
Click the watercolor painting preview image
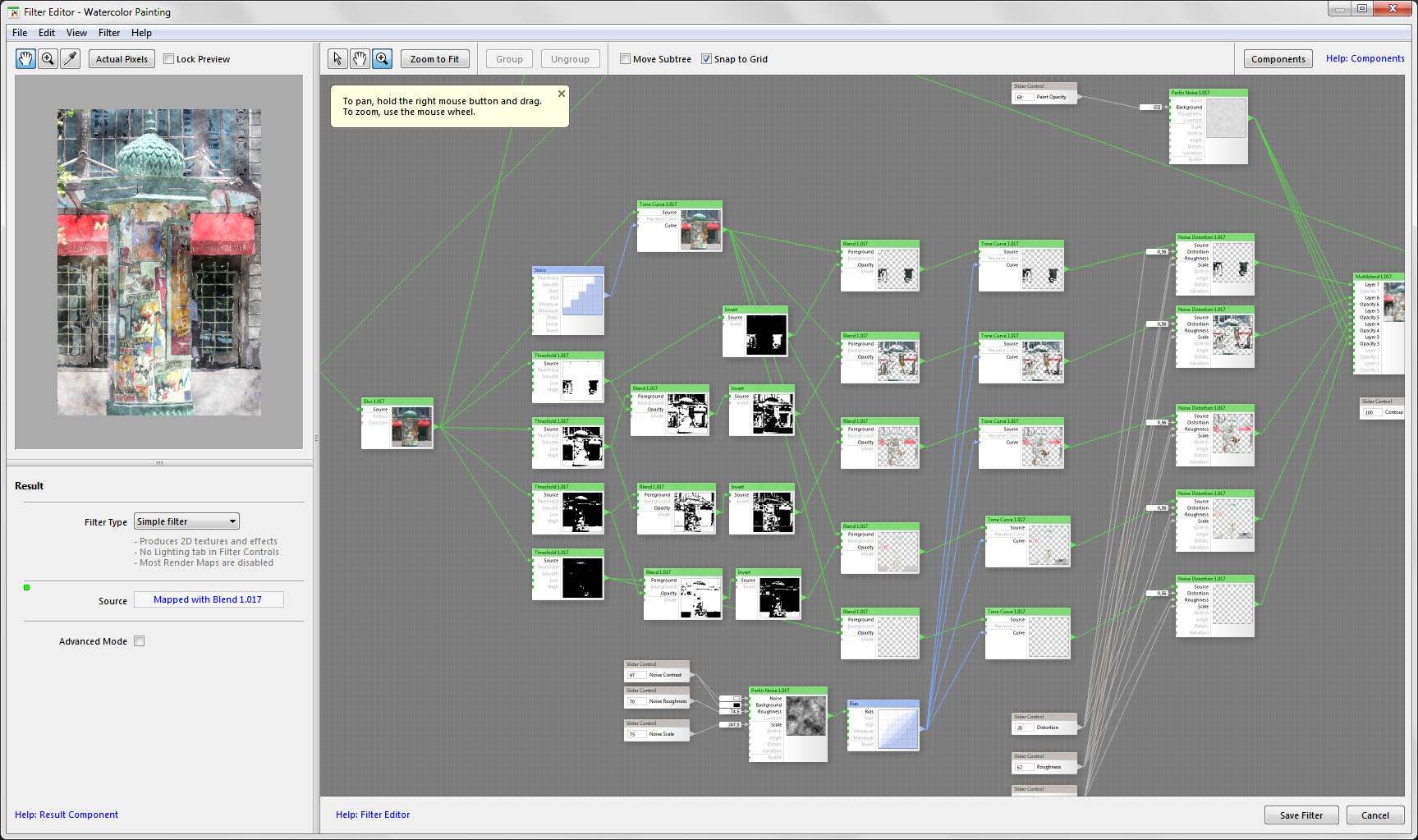click(159, 262)
